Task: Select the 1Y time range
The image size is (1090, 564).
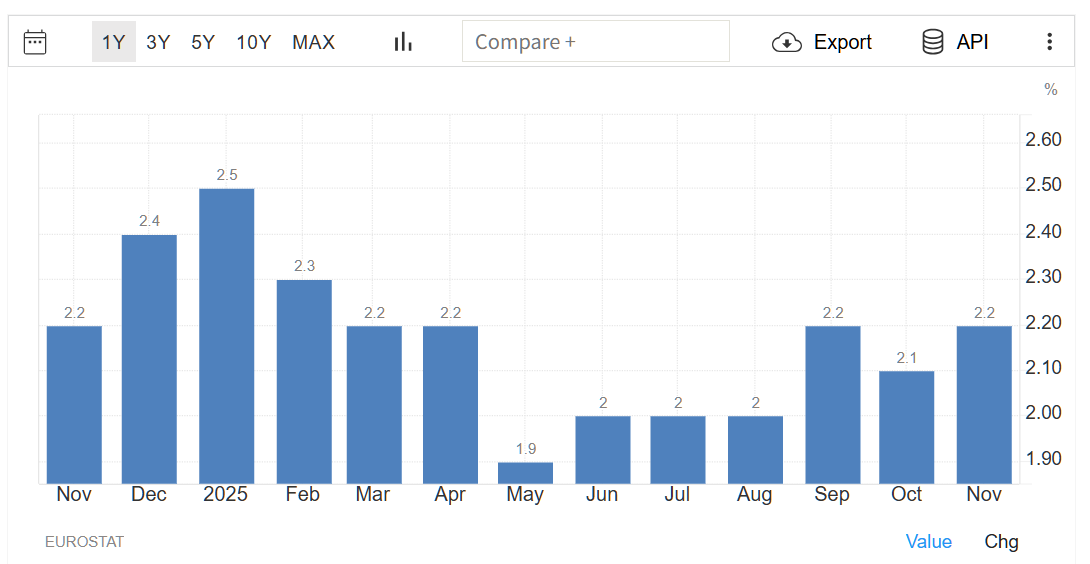Action: click(113, 42)
